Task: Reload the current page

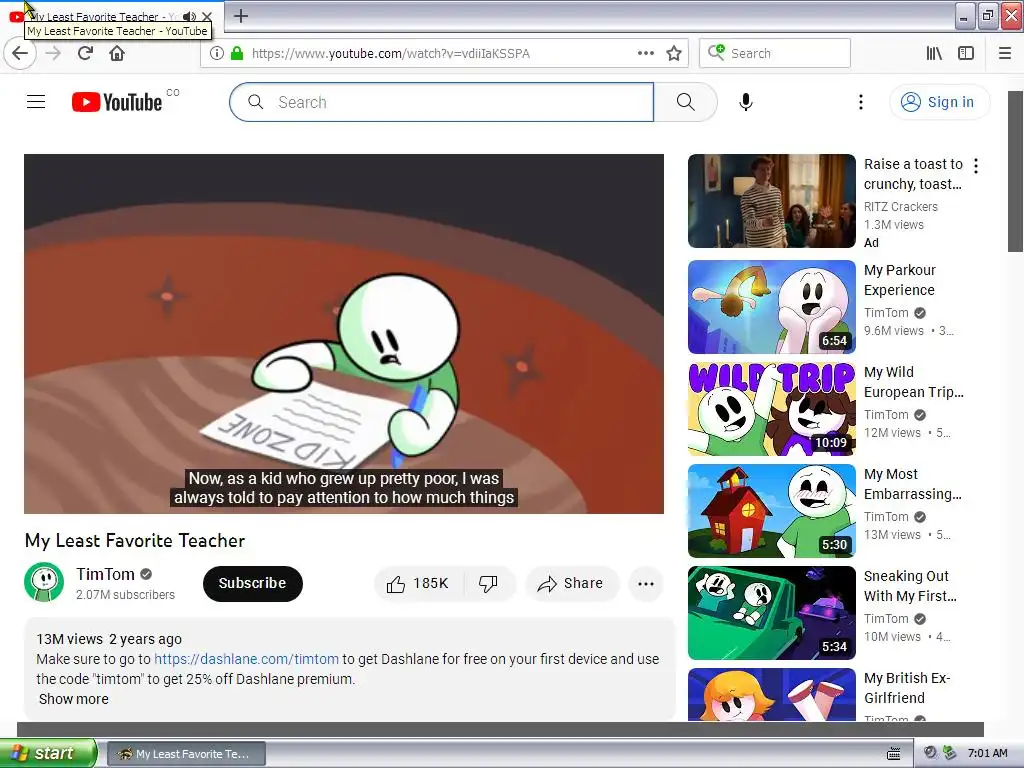Action: [x=85, y=54]
